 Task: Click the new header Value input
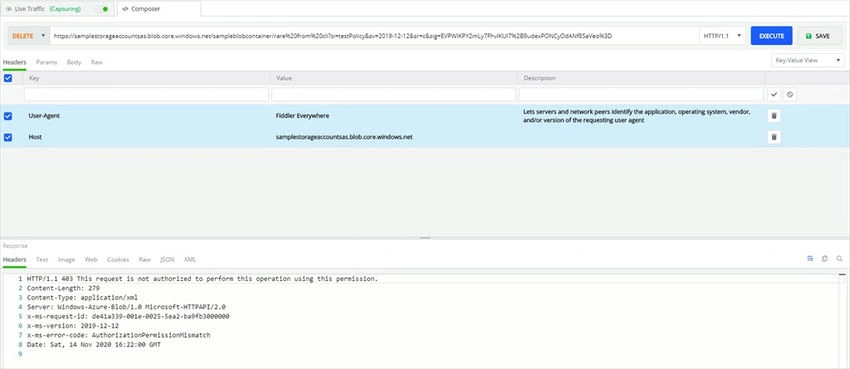click(x=394, y=94)
